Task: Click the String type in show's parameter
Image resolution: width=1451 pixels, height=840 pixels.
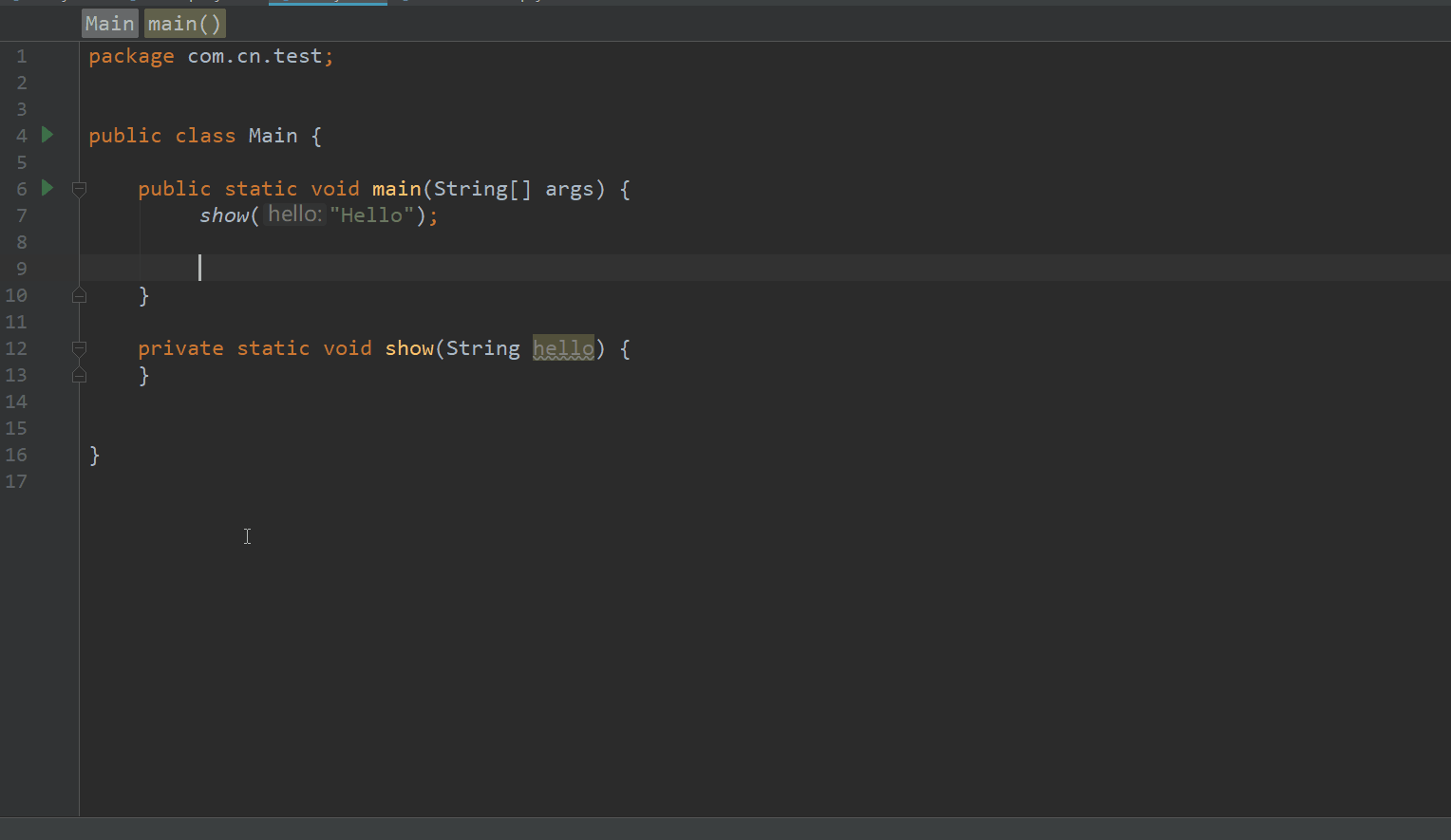Action: [x=483, y=348]
